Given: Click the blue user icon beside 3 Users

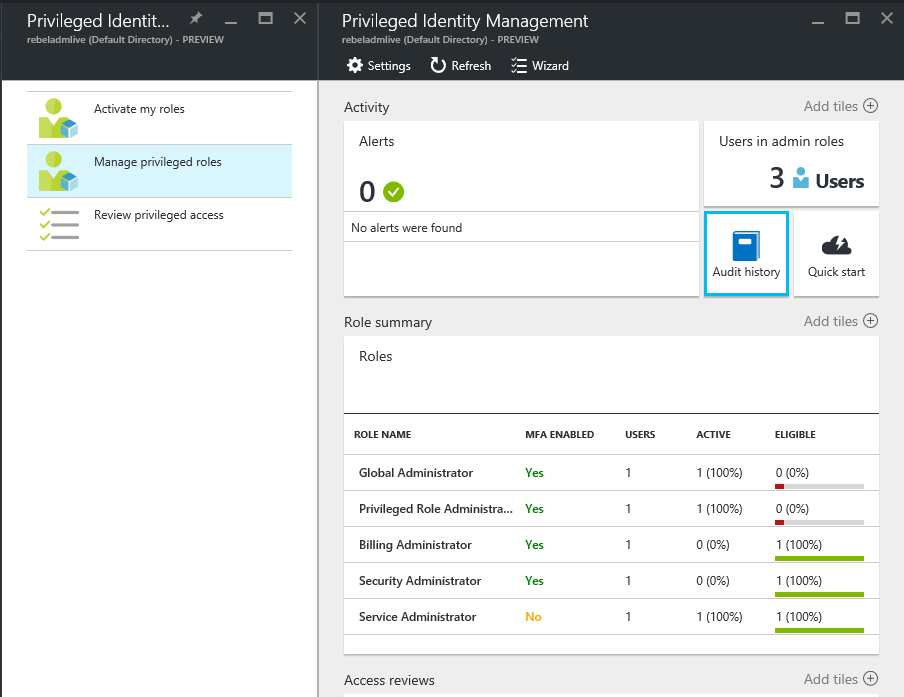Looking at the screenshot, I should (801, 178).
